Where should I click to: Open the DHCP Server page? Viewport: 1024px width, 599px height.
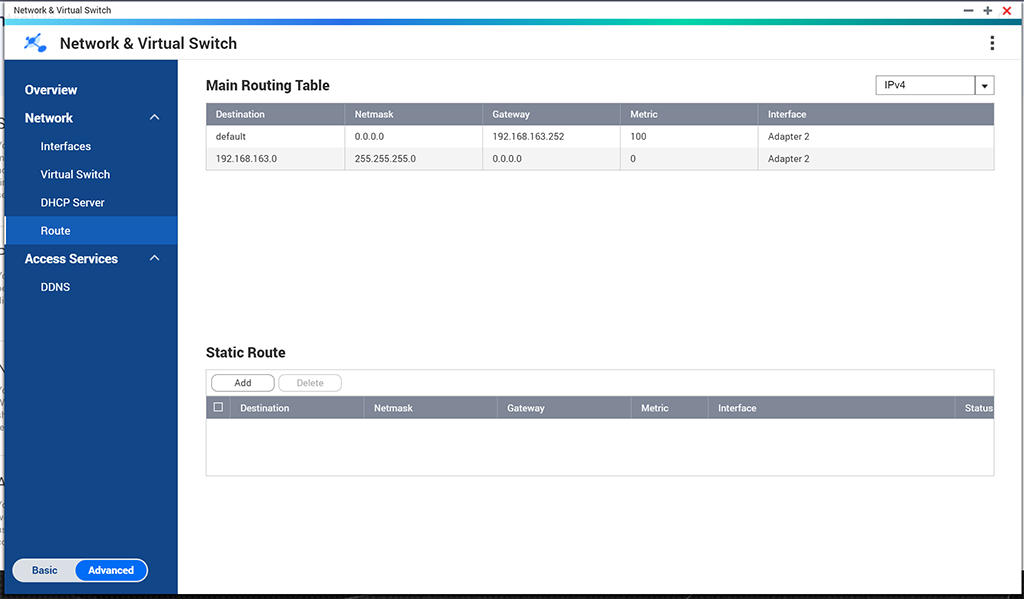[72, 202]
